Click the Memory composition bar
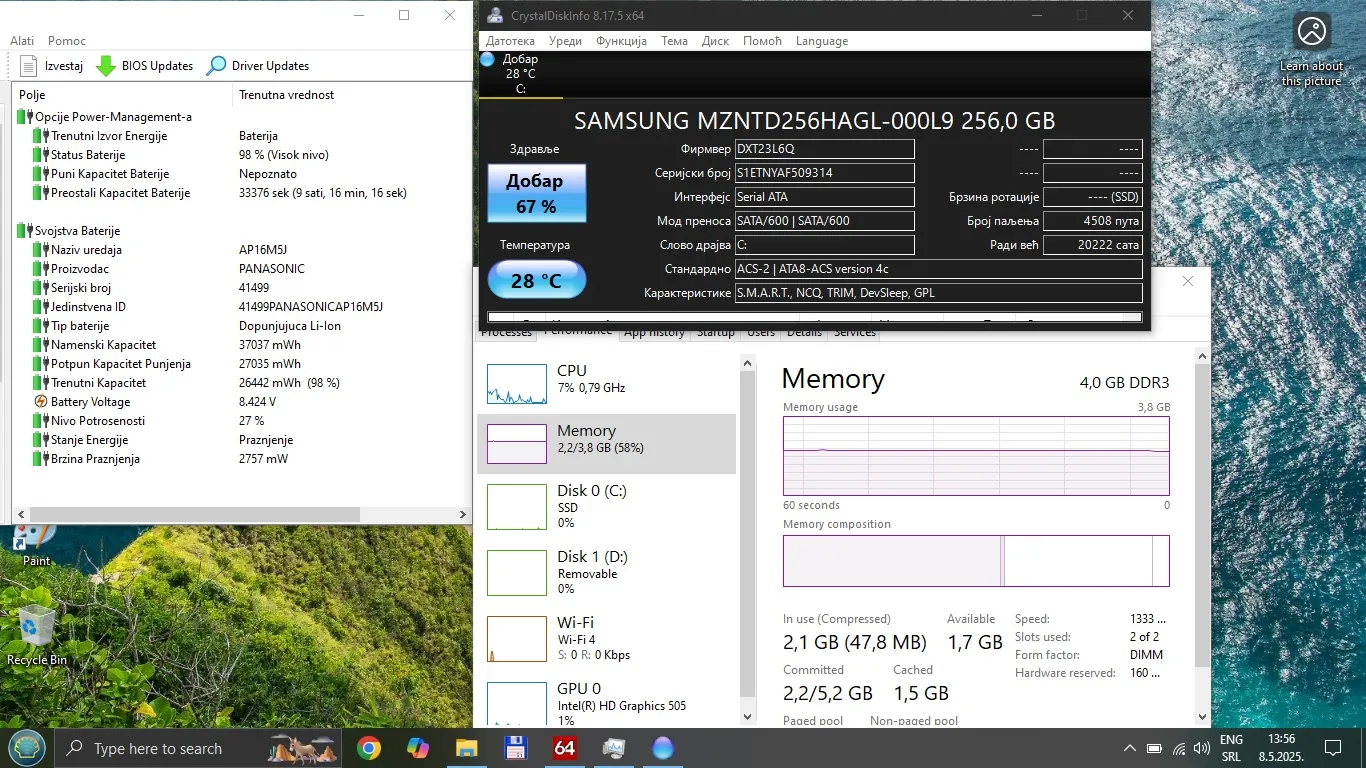Viewport: 1366px width, 768px height. point(976,561)
